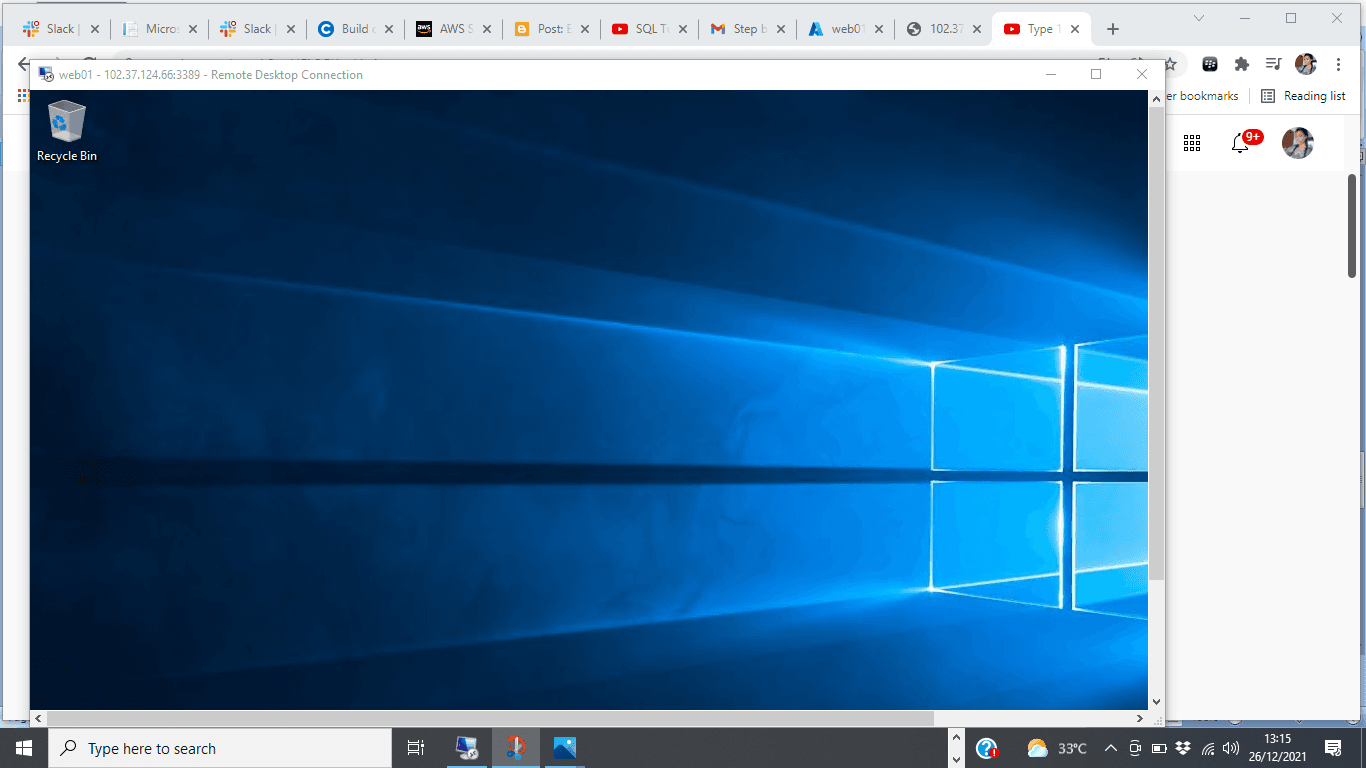Open Chrome's three-dot menu
The width and height of the screenshot is (1366, 768).
[1338, 64]
